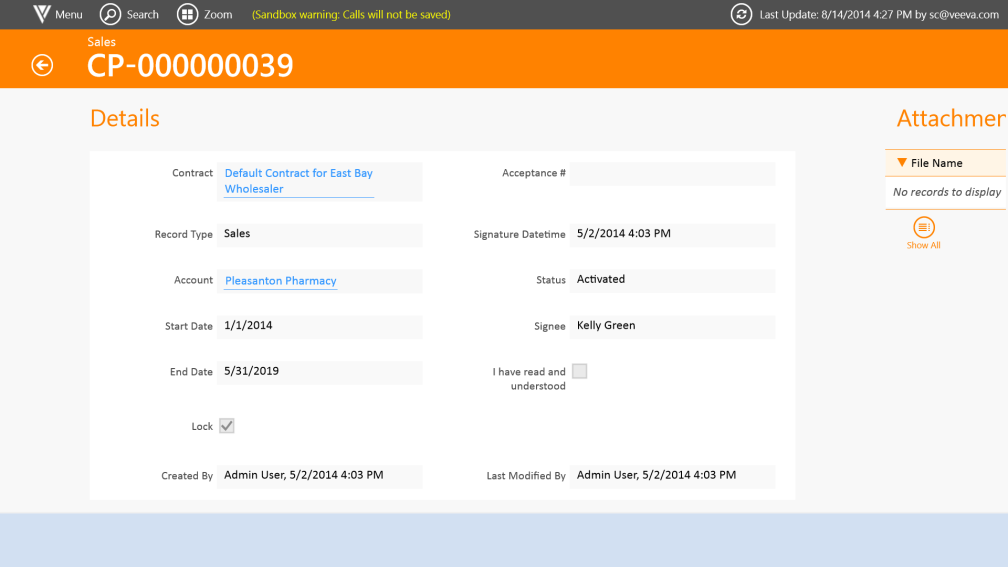Click the End Date field
This screenshot has height=567, width=1008.
click(319, 372)
